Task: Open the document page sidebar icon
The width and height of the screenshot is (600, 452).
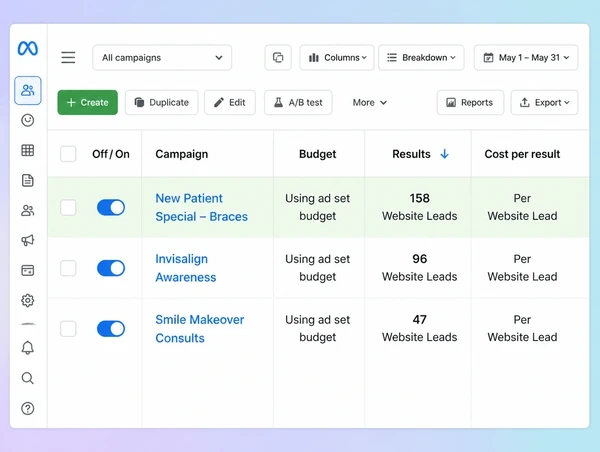Action: 28,180
